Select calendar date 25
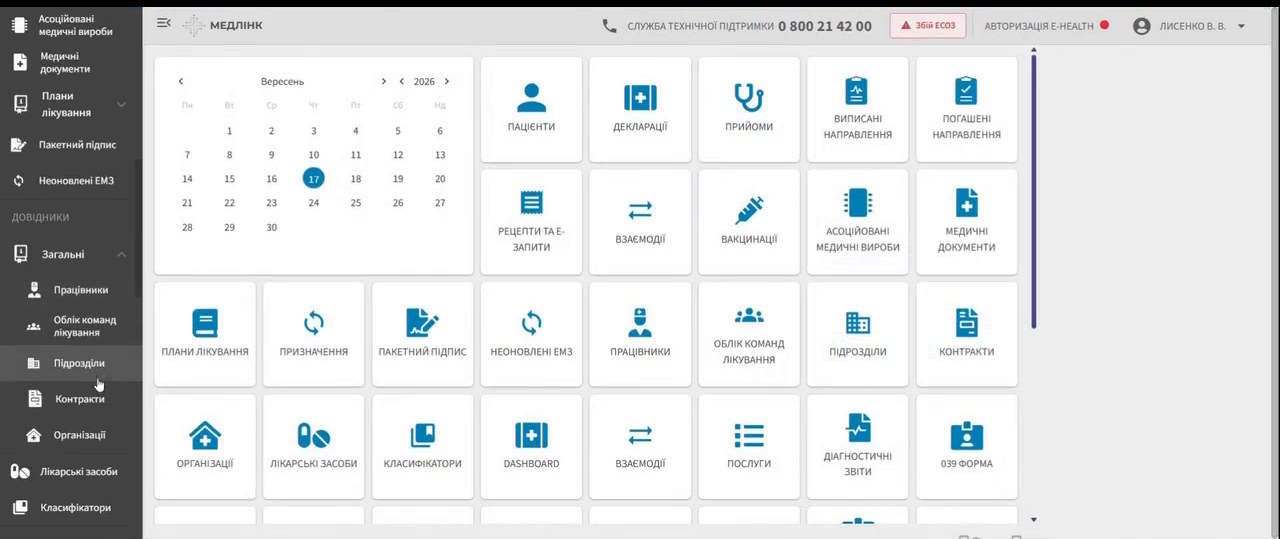This screenshot has width=1280, height=539. pyautogui.click(x=356, y=203)
